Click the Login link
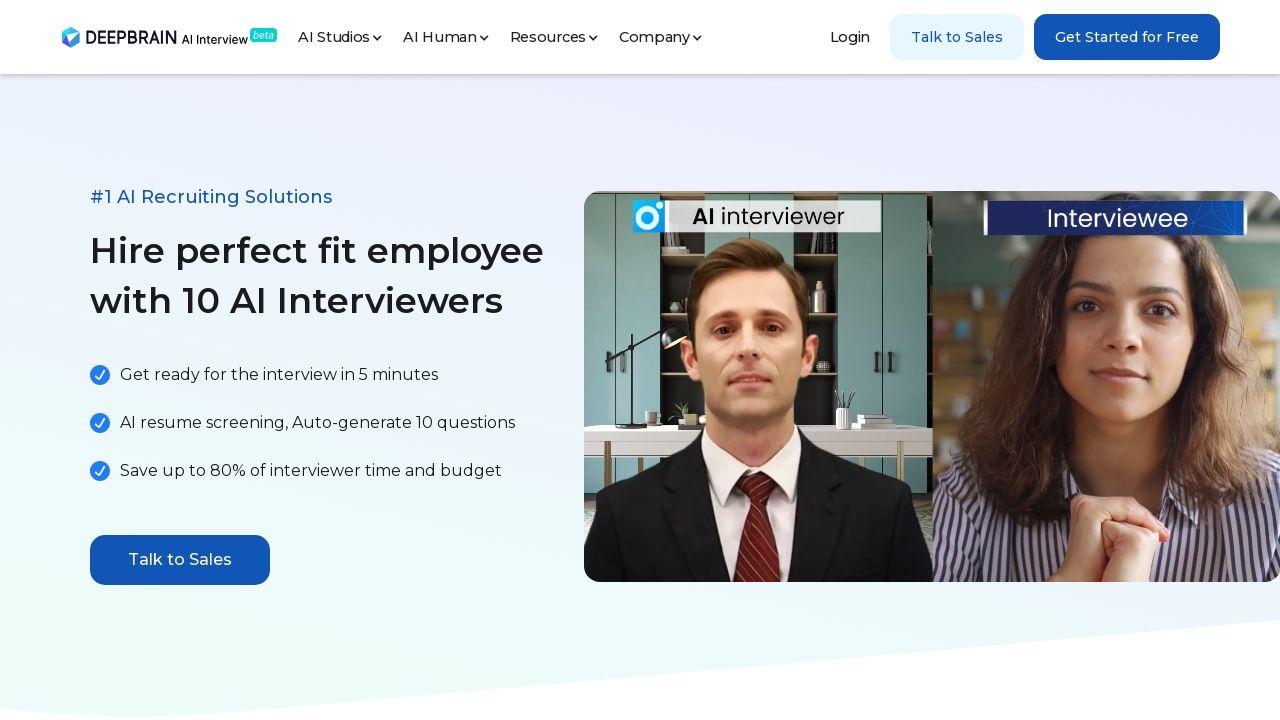The width and height of the screenshot is (1280, 720). pyautogui.click(x=850, y=37)
